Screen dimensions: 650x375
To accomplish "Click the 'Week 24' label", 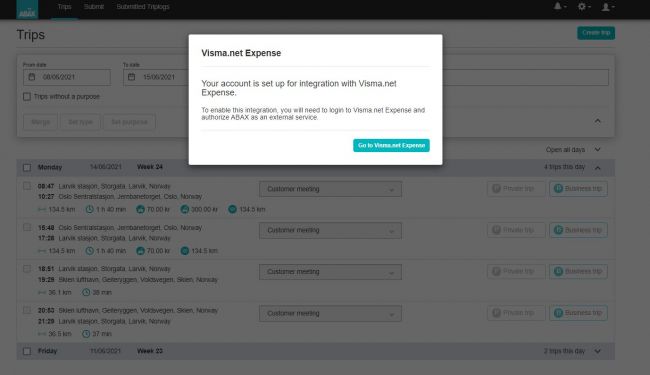I will point(150,167).
